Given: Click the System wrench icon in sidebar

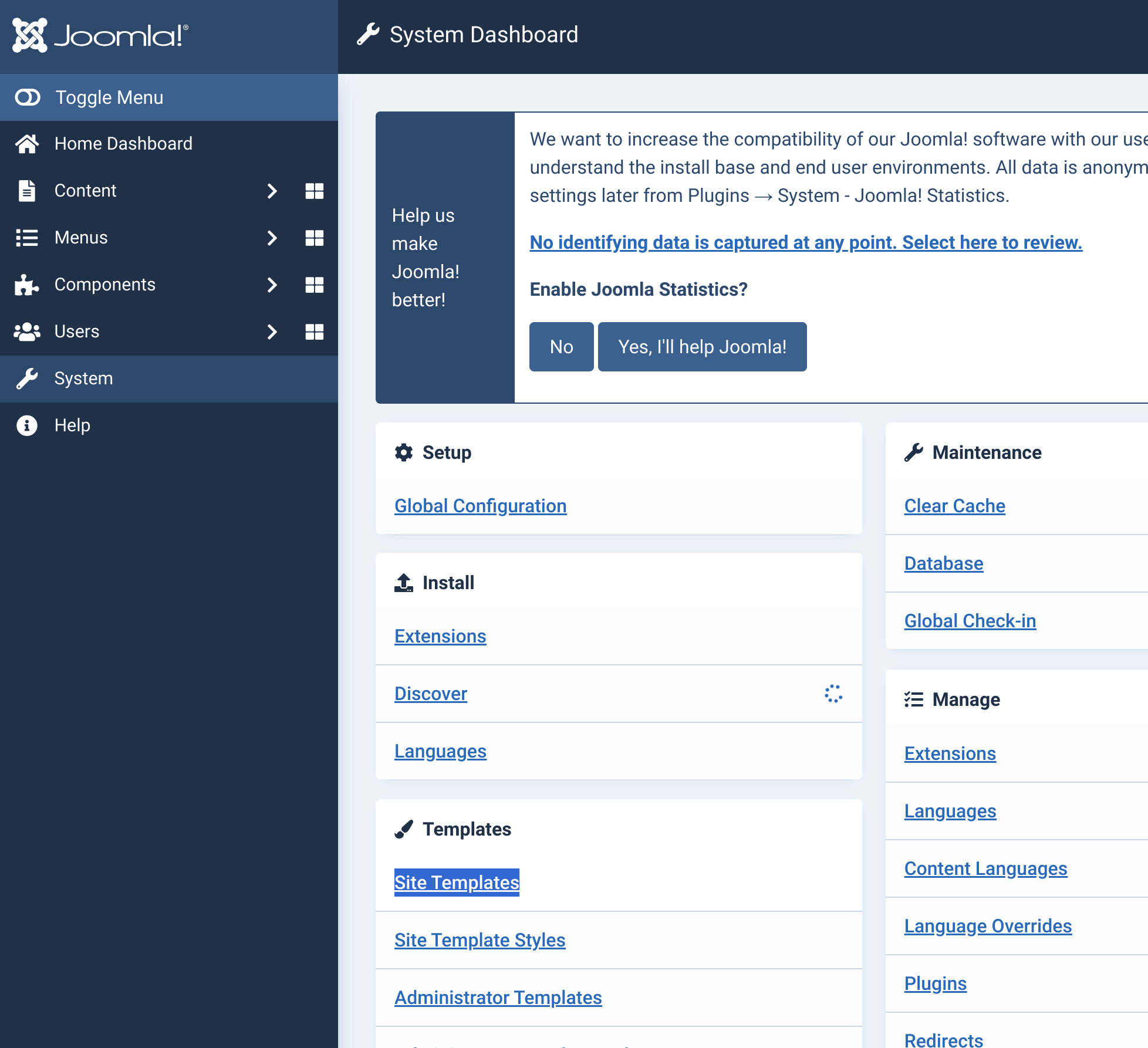Looking at the screenshot, I should (x=27, y=378).
